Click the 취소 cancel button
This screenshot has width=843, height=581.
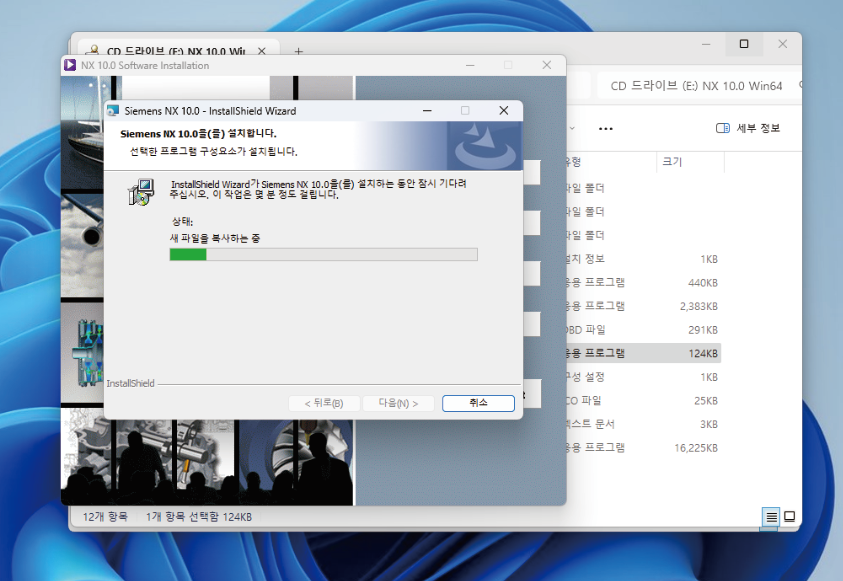478,403
